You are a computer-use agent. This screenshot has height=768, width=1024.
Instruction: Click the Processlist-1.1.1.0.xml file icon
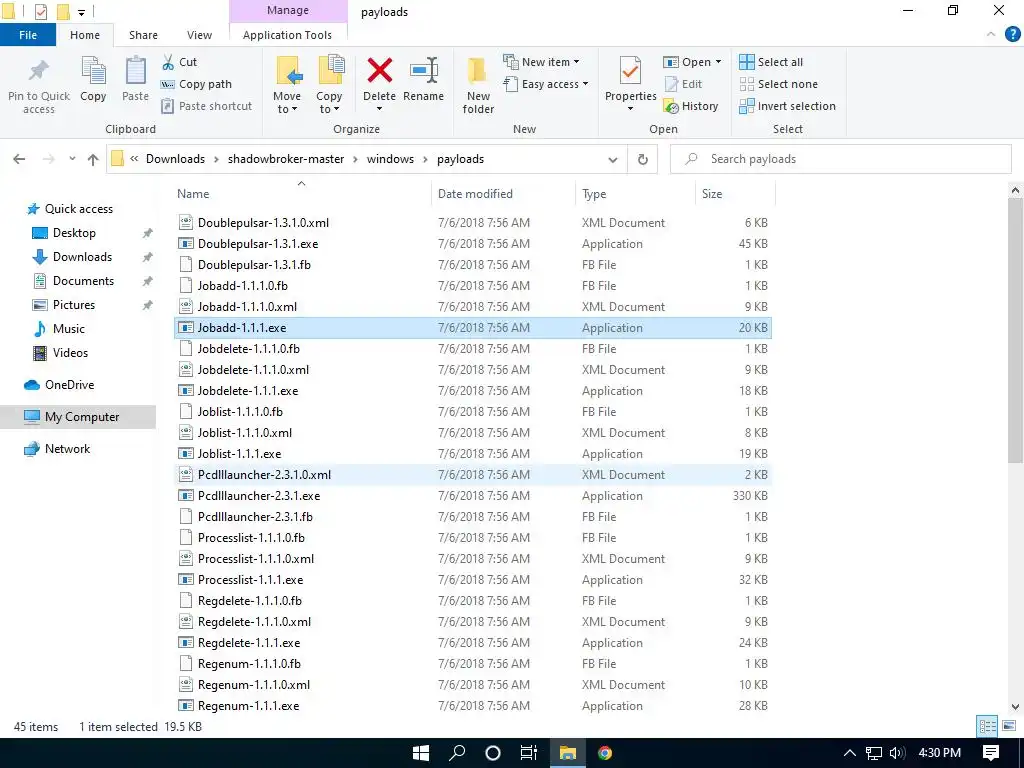point(186,559)
